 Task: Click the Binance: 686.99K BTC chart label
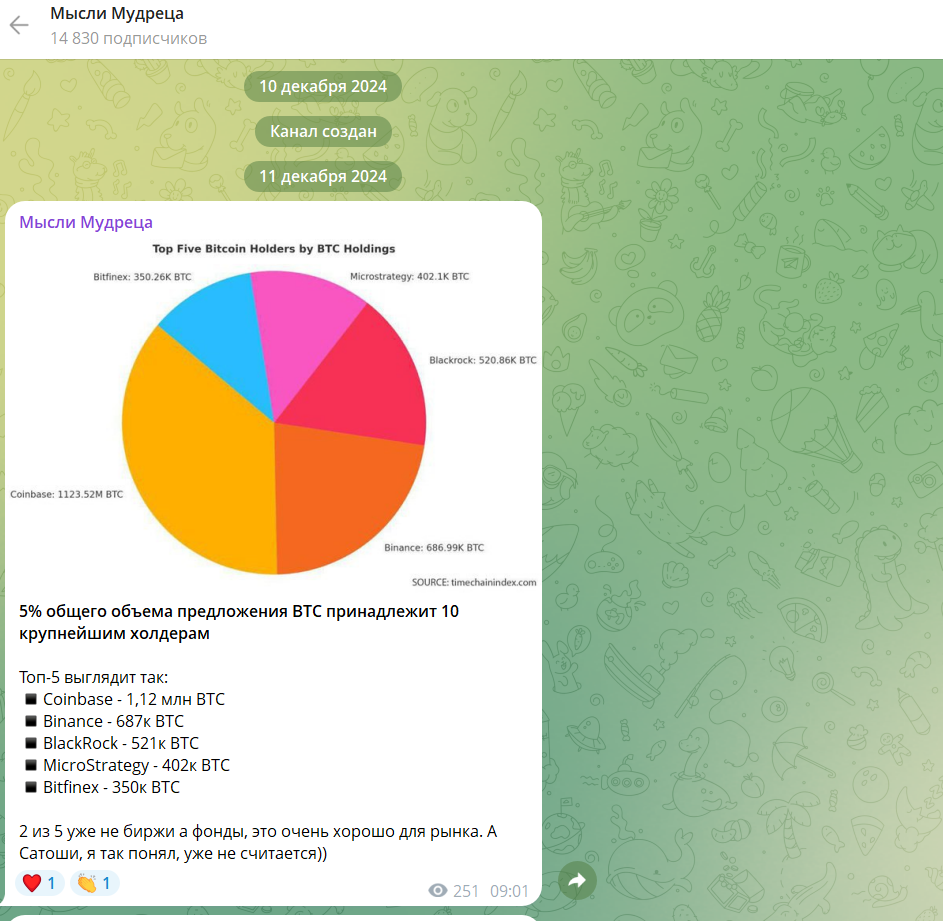click(x=434, y=547)
